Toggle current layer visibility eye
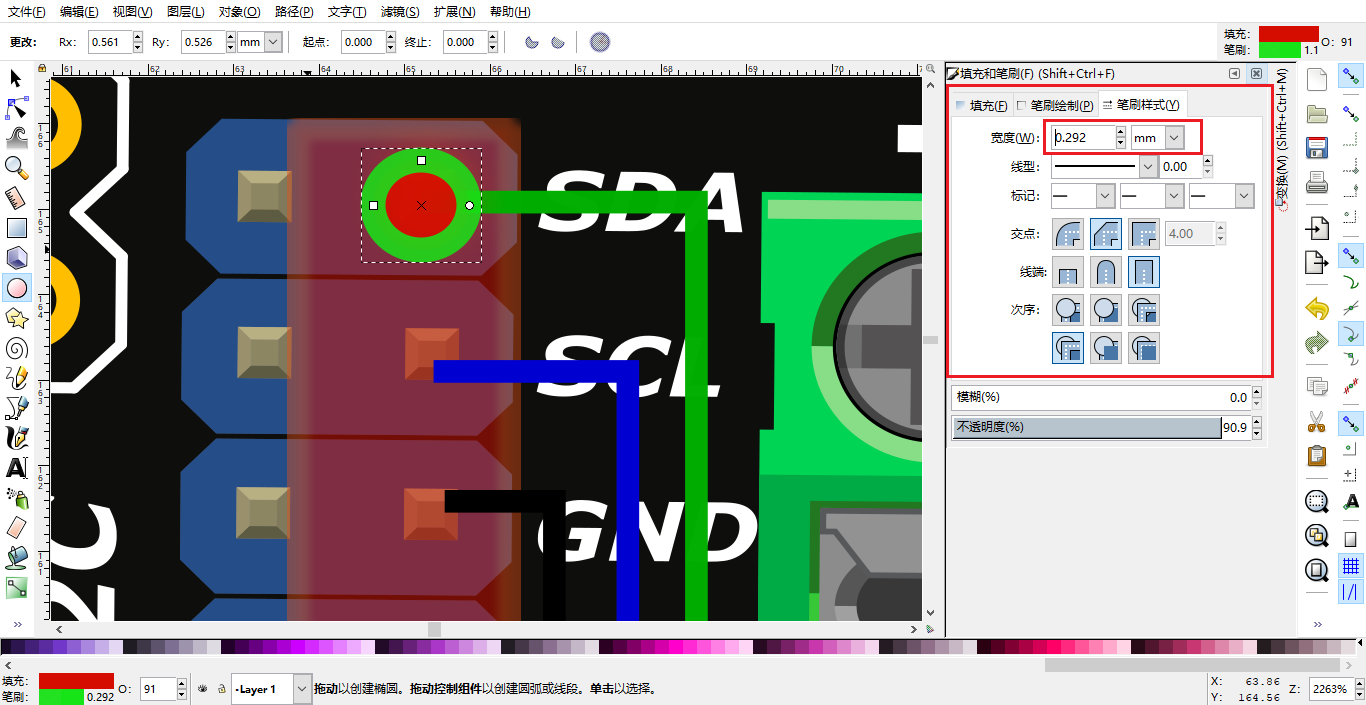 [203, 689]
